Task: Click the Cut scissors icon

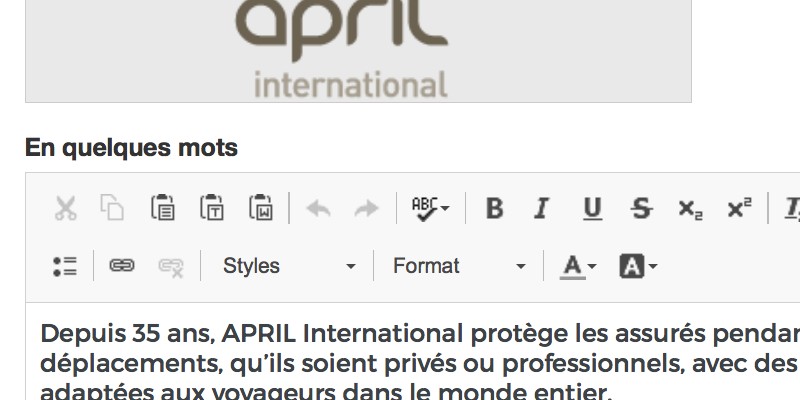Action: [x=65, y=208]
